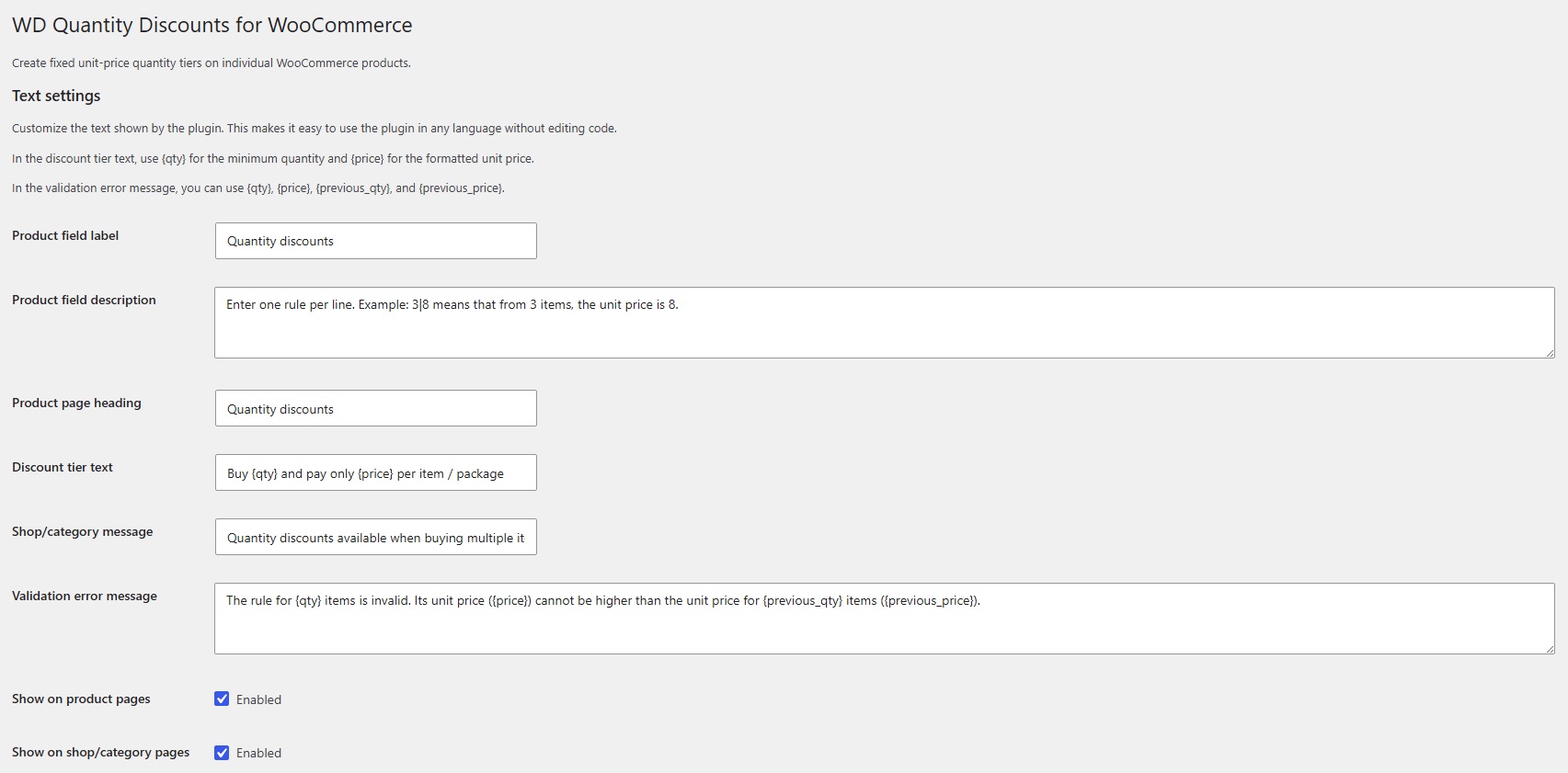Click the resize handle of Validation error message

(x=1550, y=649)
